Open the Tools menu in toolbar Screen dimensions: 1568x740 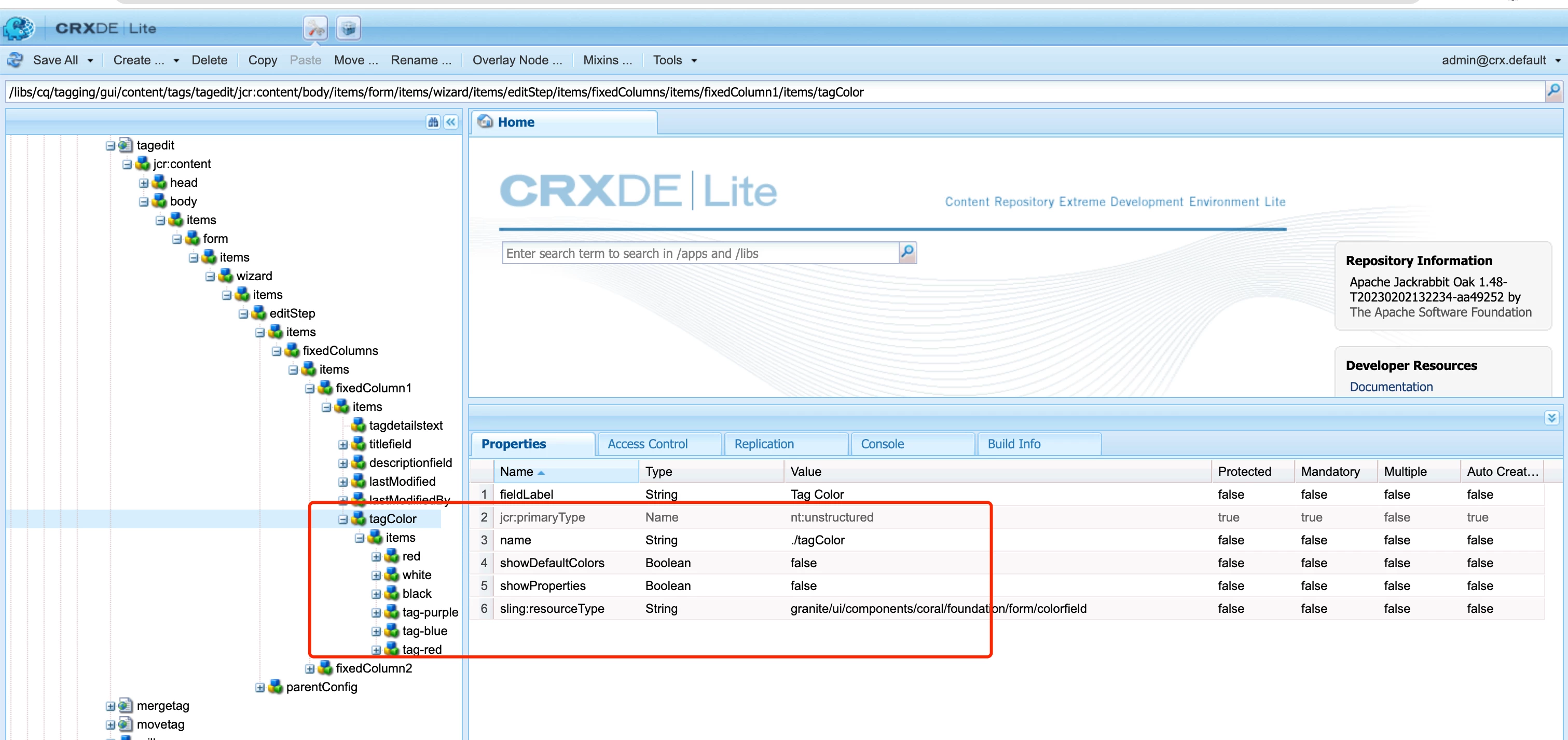[x=674, y=60]
